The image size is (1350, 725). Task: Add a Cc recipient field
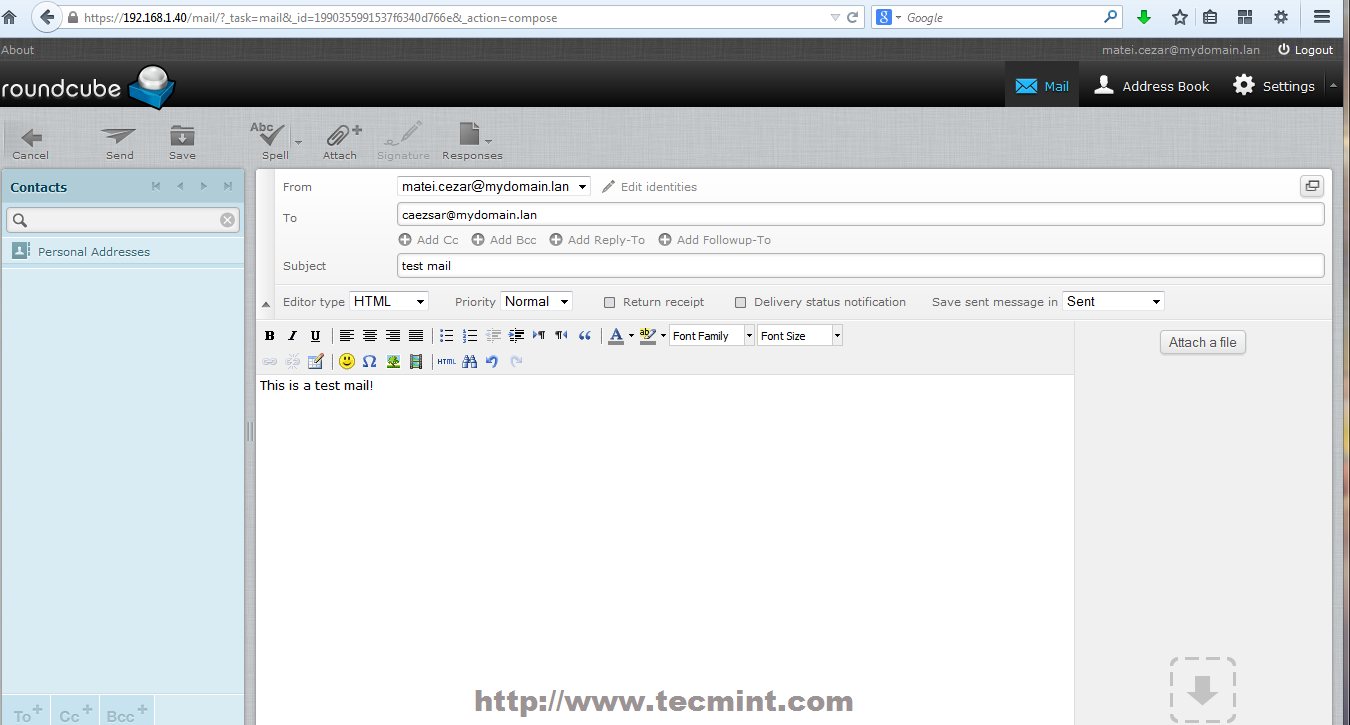(428, 240)
